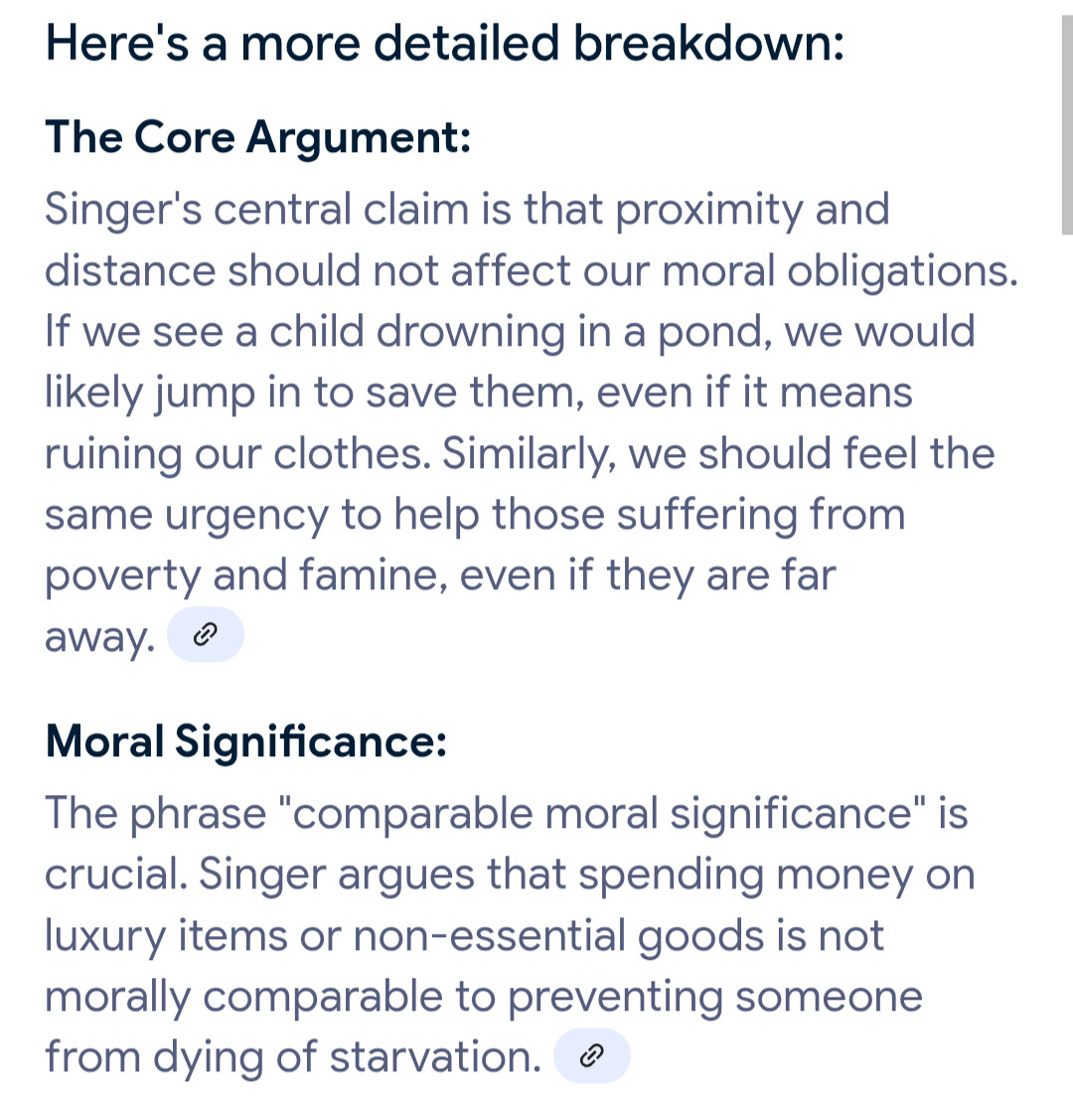Click the "The Core Argument:" heading

257,136
